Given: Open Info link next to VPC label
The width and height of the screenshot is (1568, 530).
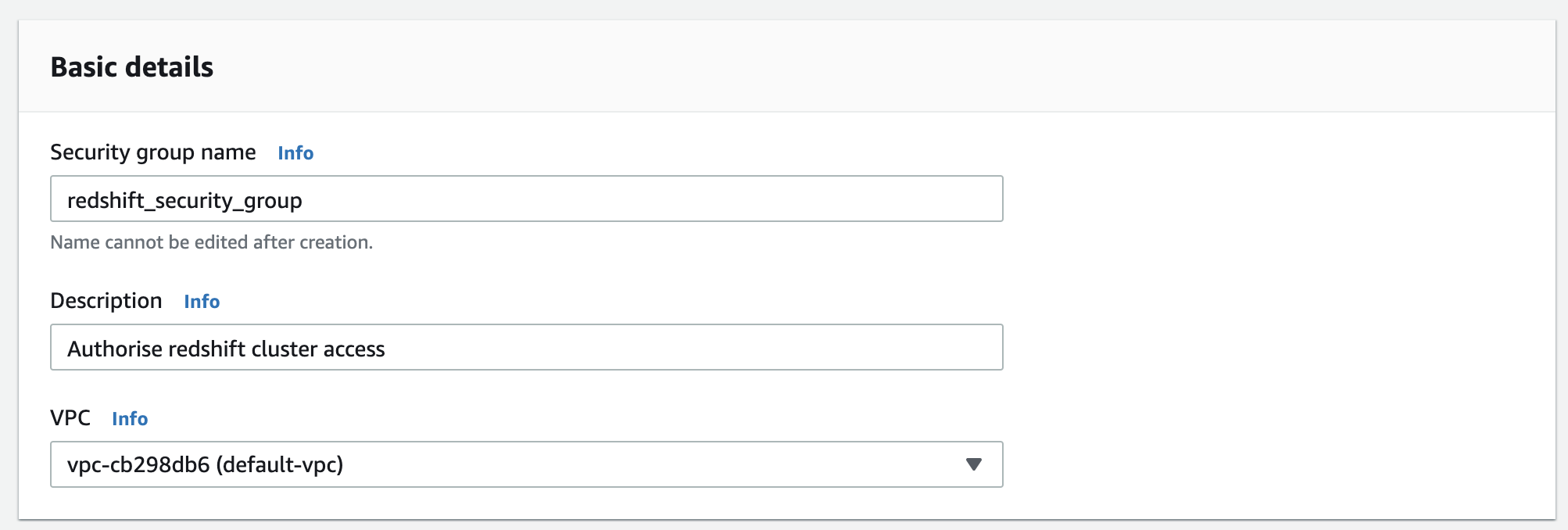Looking at the screenshot, I should click(x=130, y=419).
